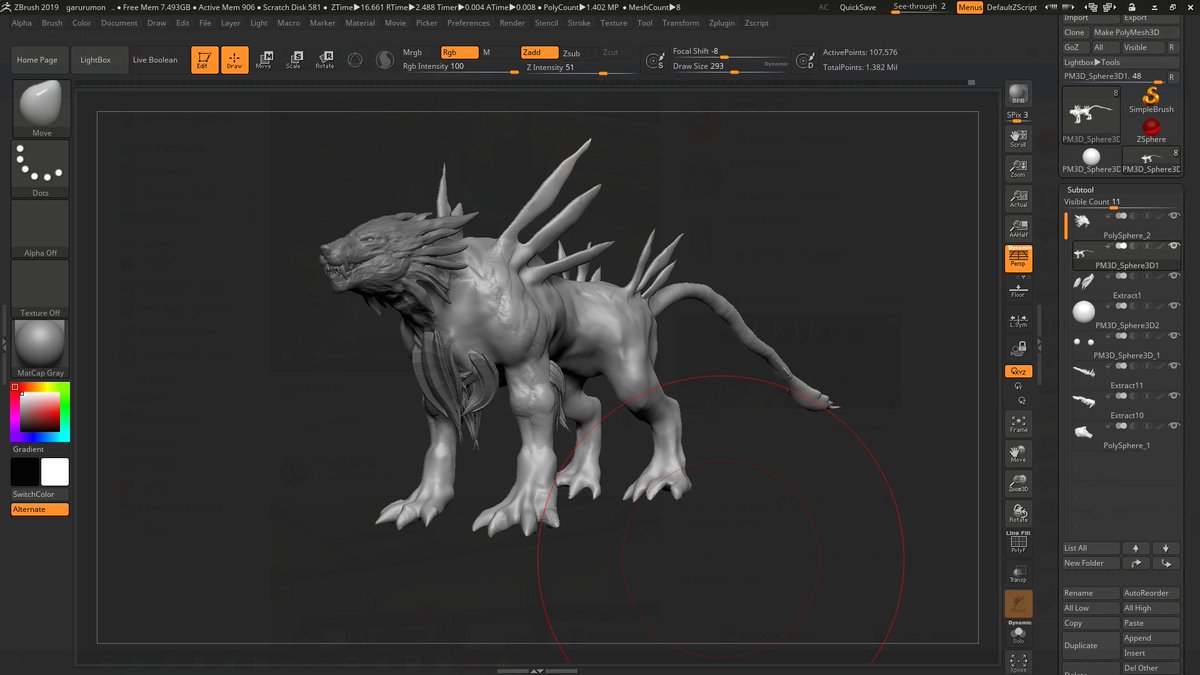Toggle the Ghost transparency button
1200x675 pixels.
coord(1018,604)
